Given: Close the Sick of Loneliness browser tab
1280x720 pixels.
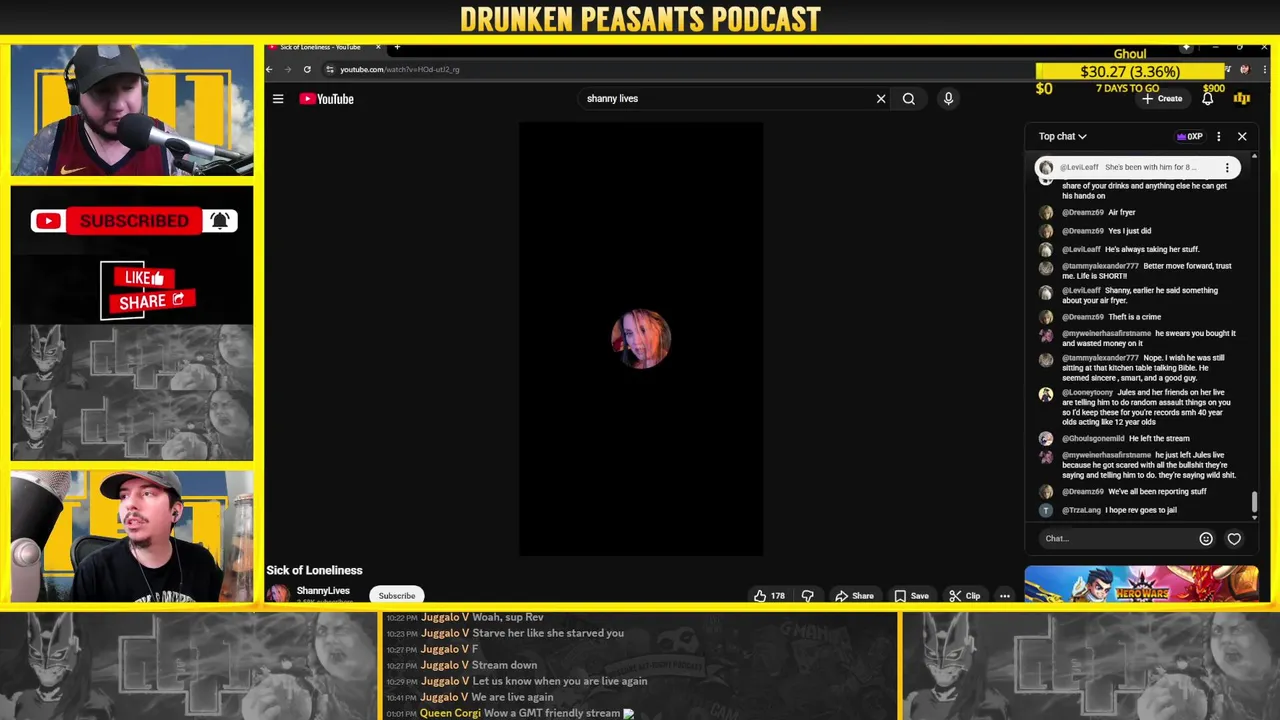Looking at the screenshot, I should [x=378, y=47].
